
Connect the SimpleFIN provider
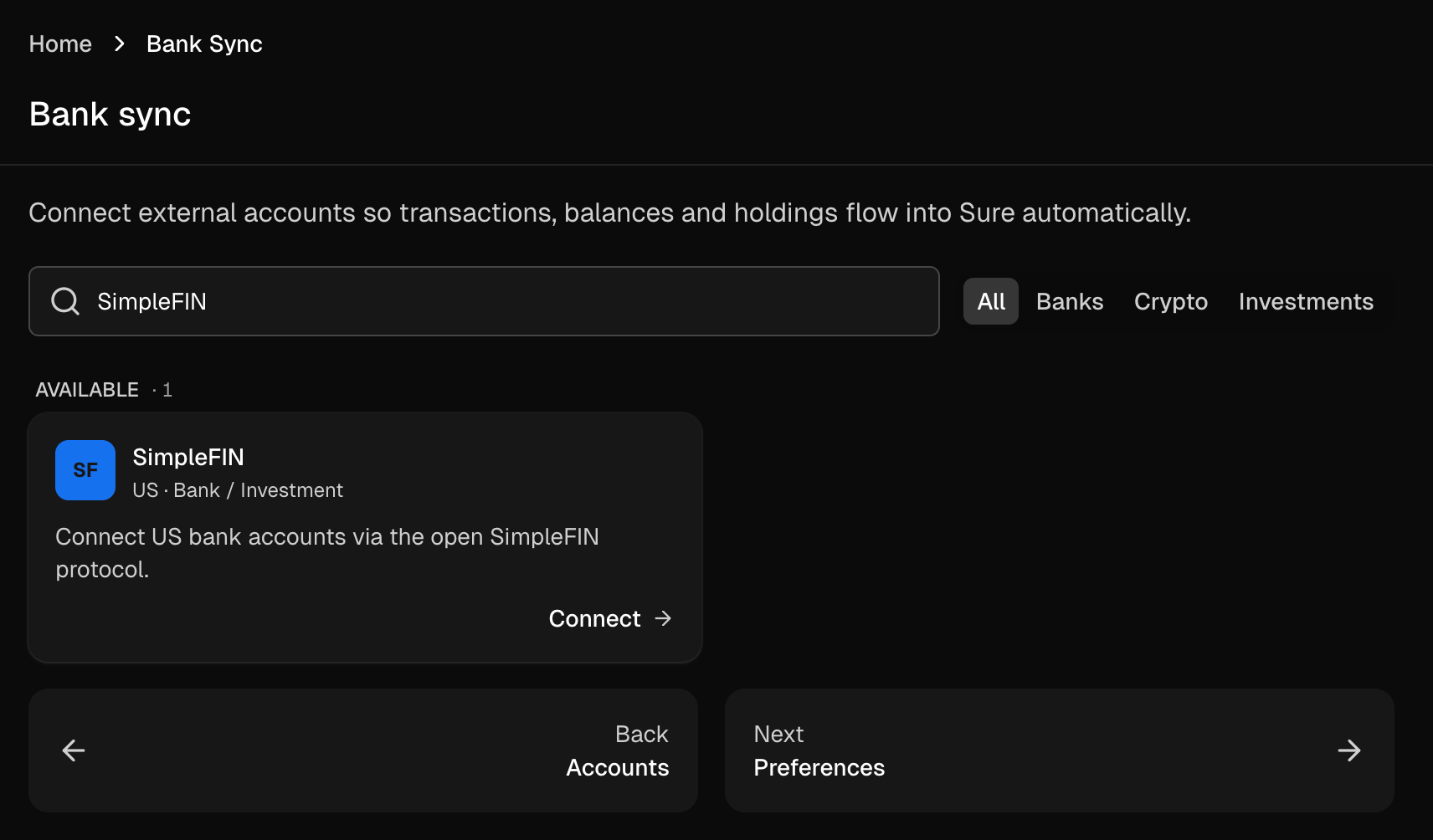point(610,618)
